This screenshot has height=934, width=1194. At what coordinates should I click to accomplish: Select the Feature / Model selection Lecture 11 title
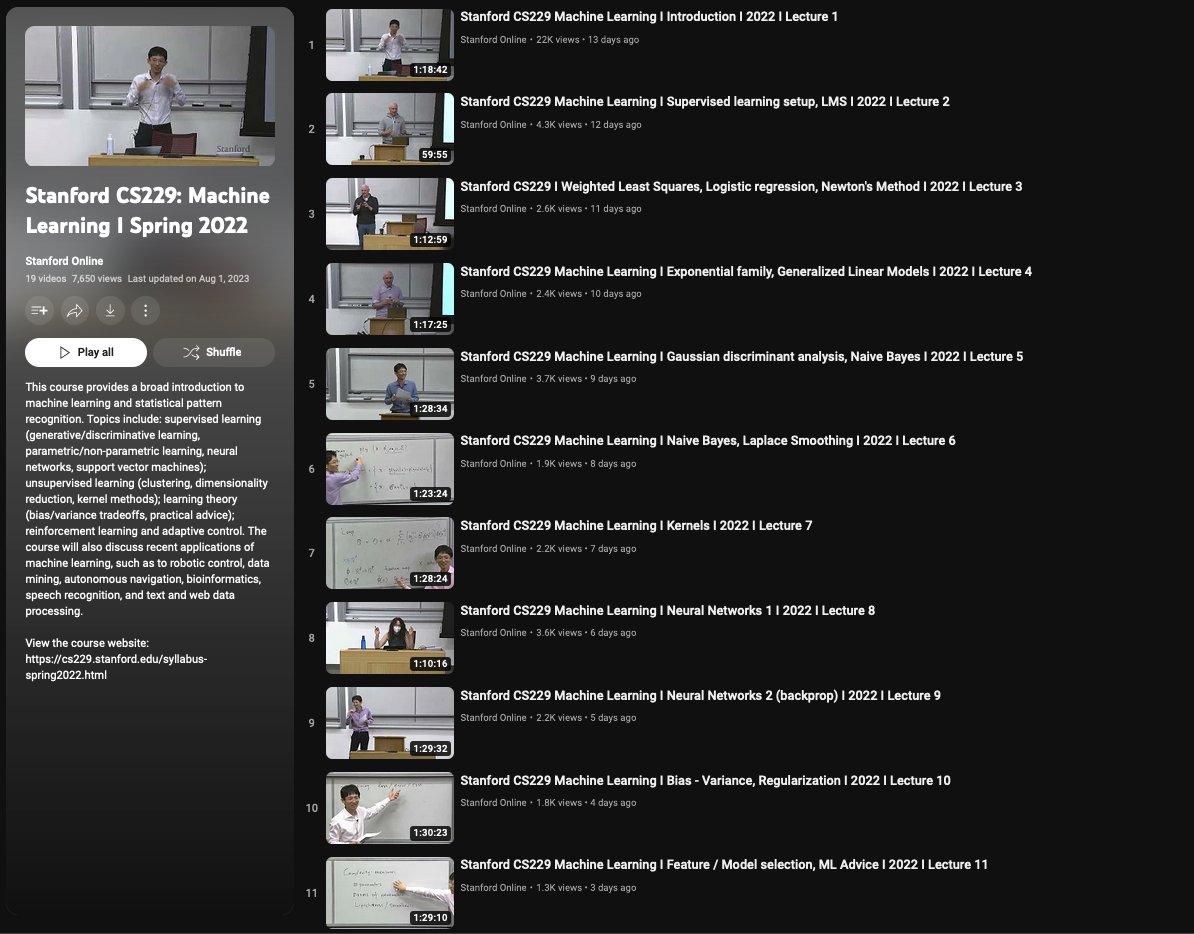[x=723, y=865]
